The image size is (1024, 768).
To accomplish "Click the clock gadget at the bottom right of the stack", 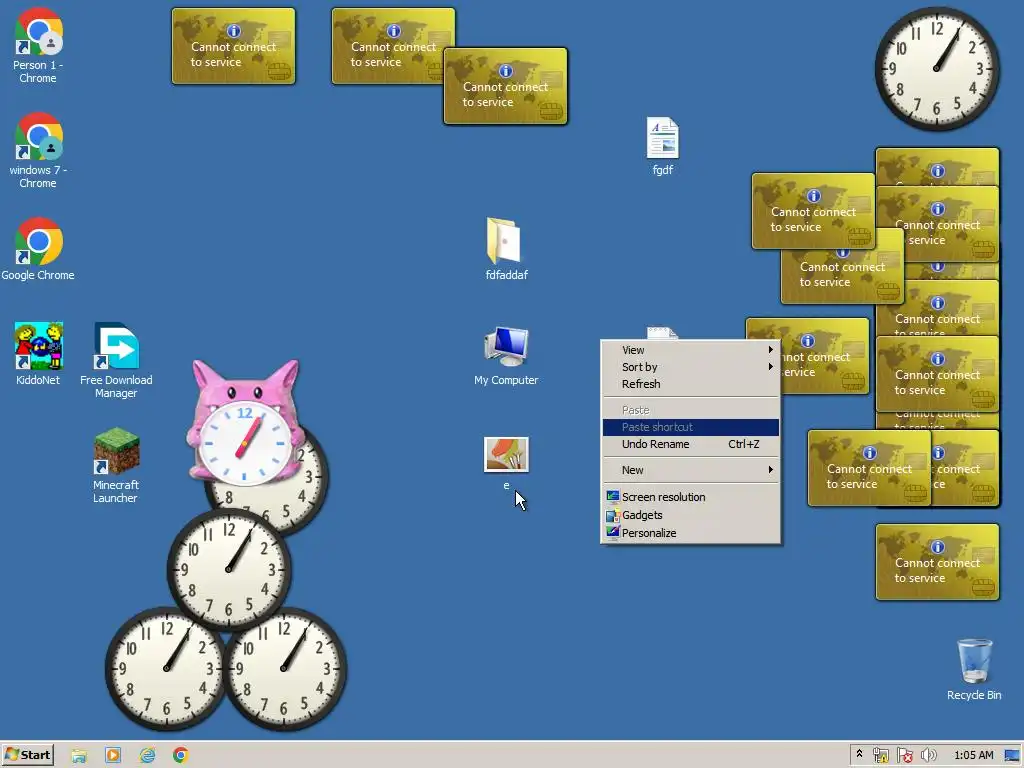I will [284, 669].
